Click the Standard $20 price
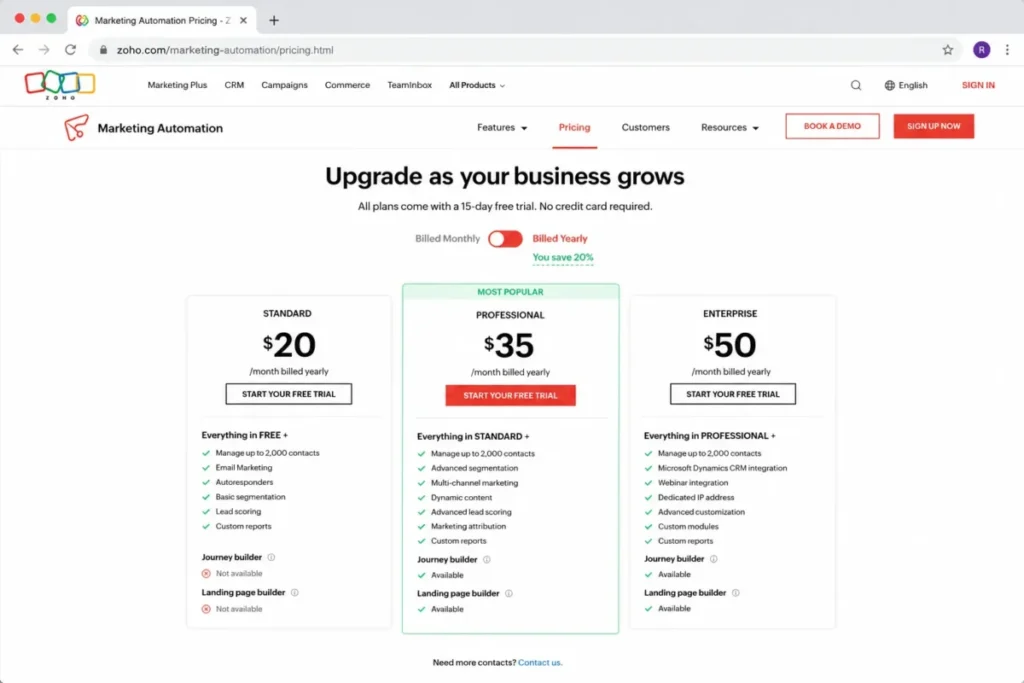This screenshot has width=1024, height=683. click(289, 345)
